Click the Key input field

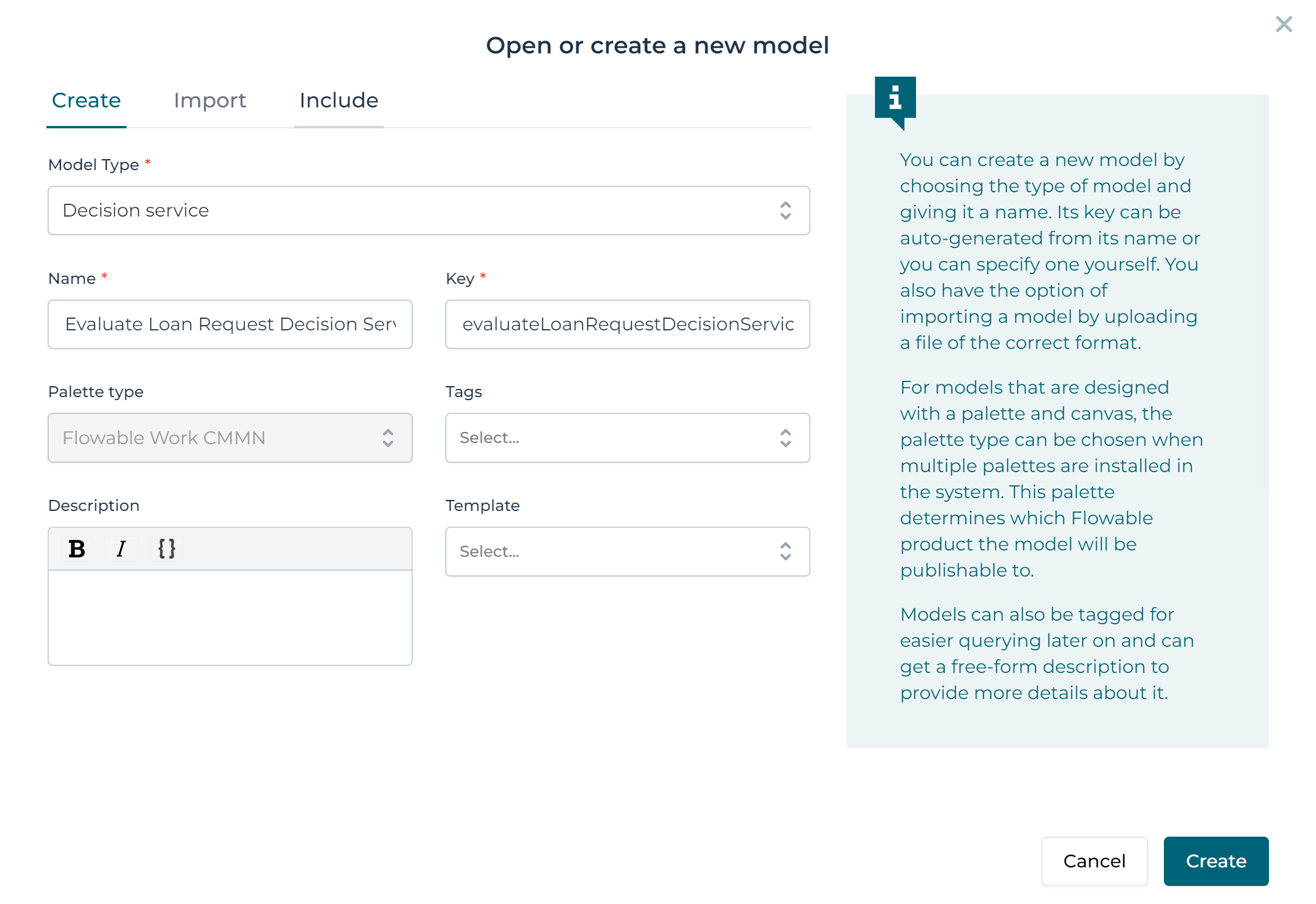(x=627, y=324)
